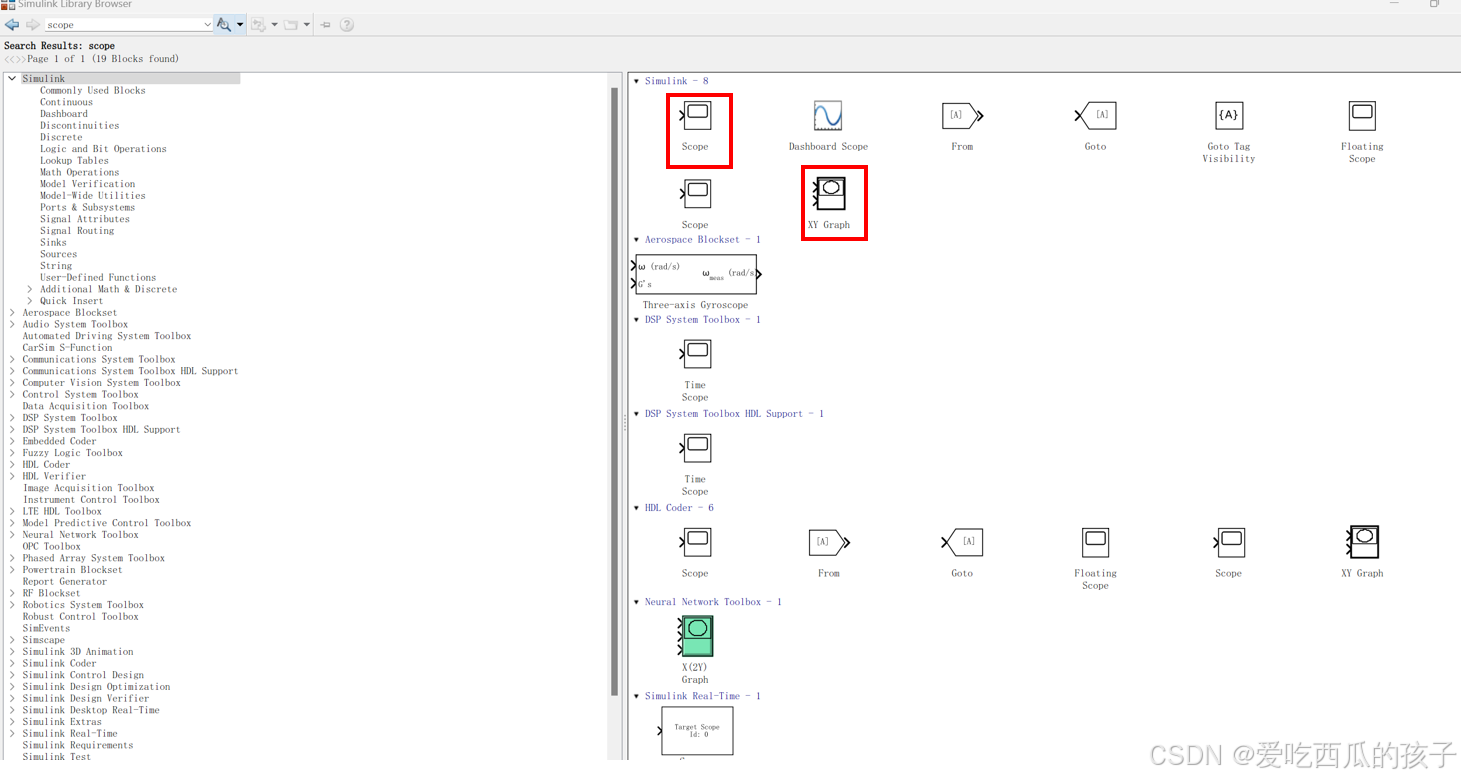Select the Discontinuities library
1461x781 pixels.
pos(79,126)
